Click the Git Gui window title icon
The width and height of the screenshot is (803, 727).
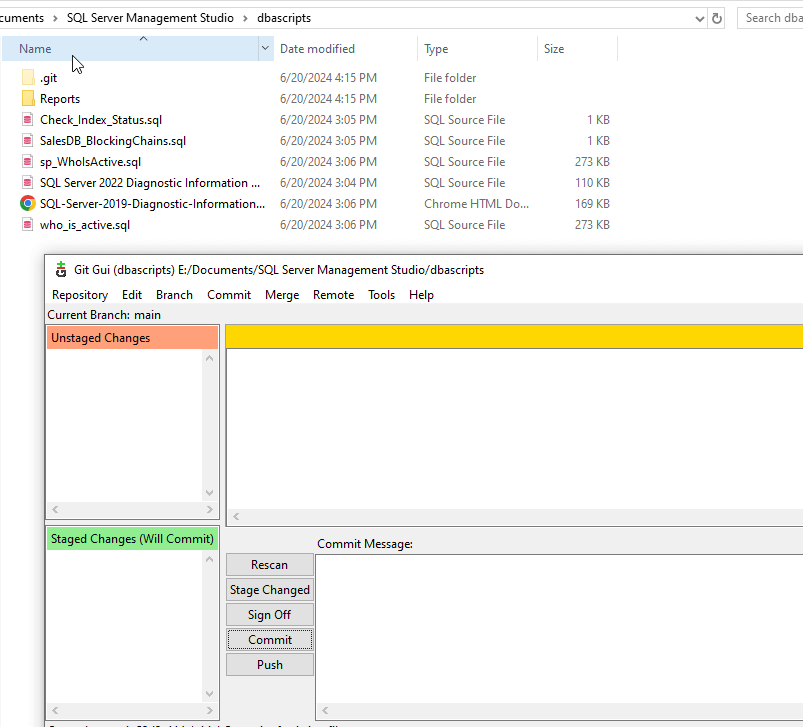(61, 269)
